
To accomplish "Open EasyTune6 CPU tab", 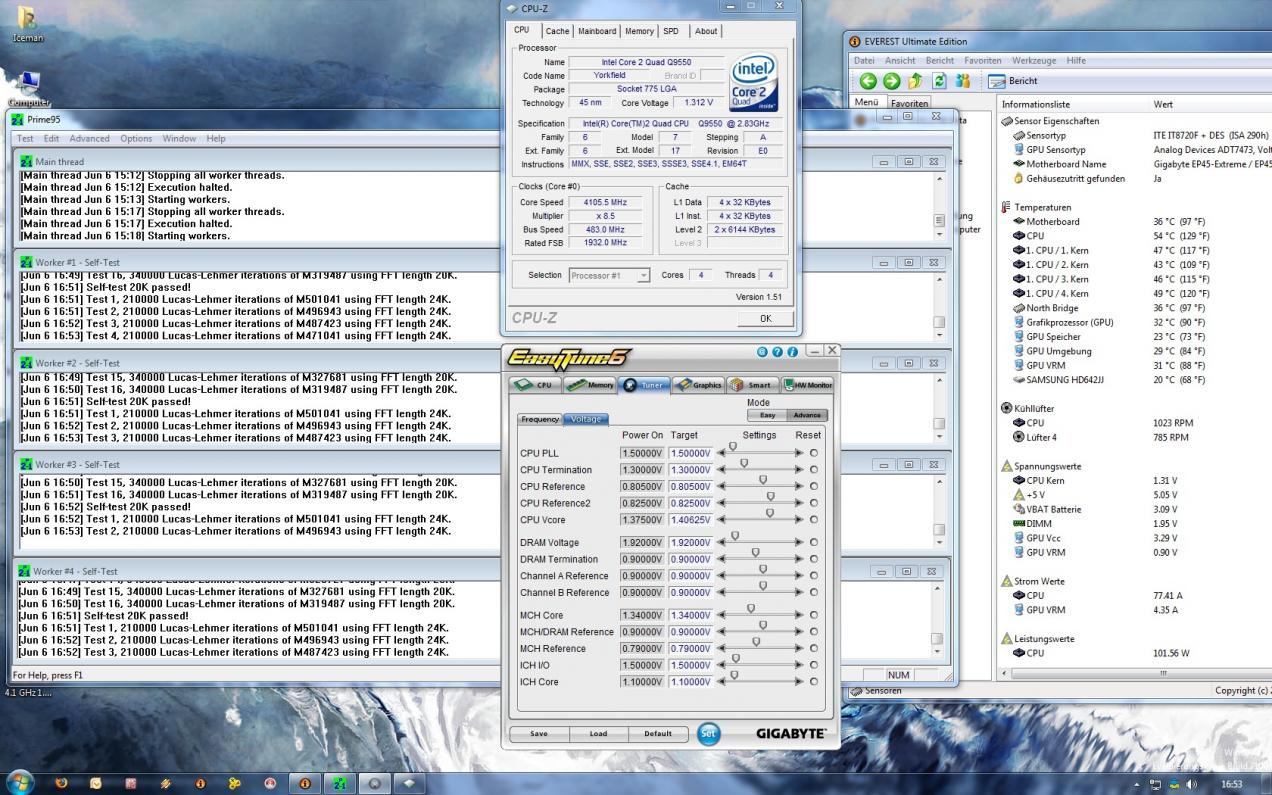I will tap(536, 385).
